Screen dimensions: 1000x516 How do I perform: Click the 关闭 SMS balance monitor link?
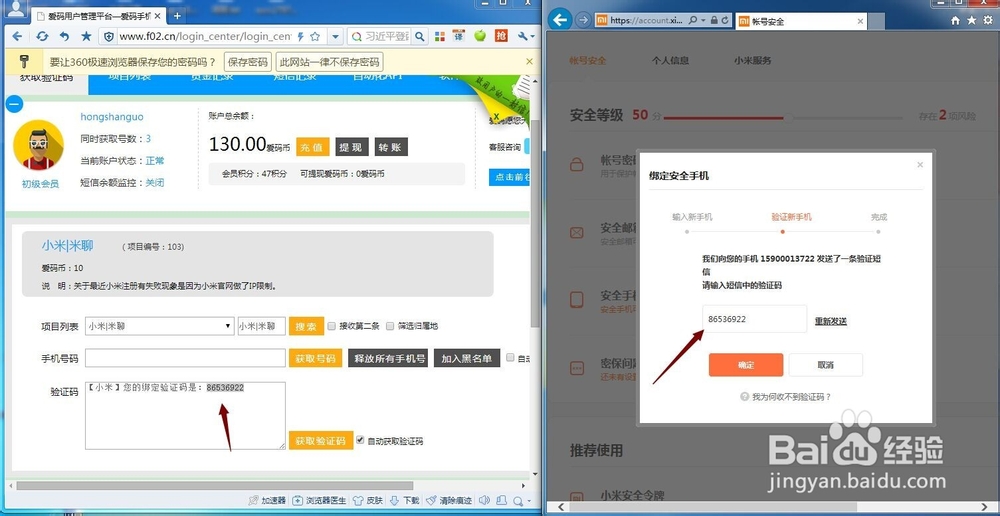coord(154,182)
